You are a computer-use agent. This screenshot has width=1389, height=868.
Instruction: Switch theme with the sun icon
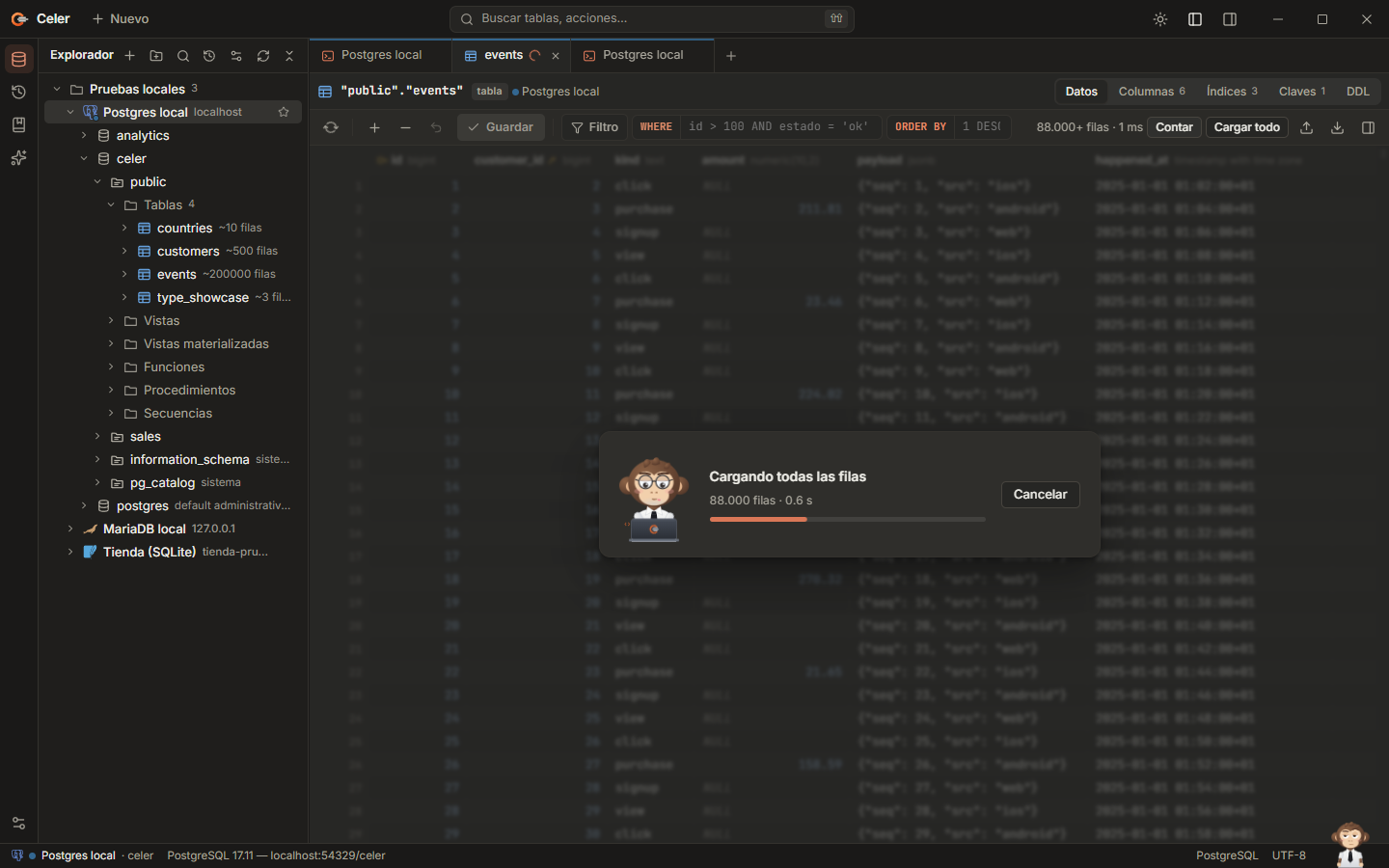click(x=1160, y=19)
